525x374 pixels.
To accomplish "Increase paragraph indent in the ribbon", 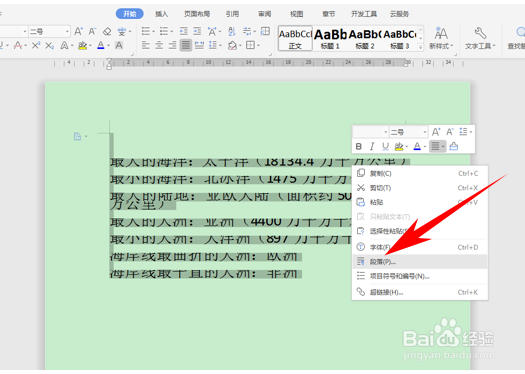I will point(197,31).
